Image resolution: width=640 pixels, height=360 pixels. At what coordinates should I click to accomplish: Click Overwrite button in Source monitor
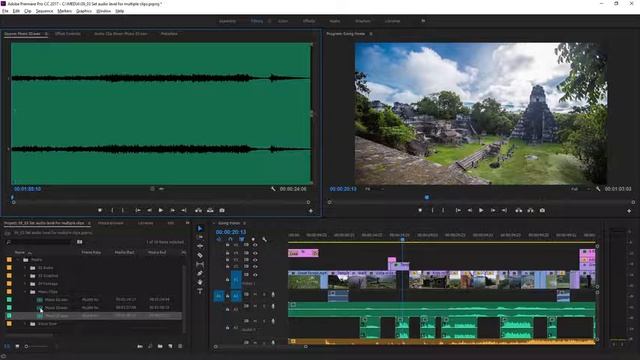[210, 211]
